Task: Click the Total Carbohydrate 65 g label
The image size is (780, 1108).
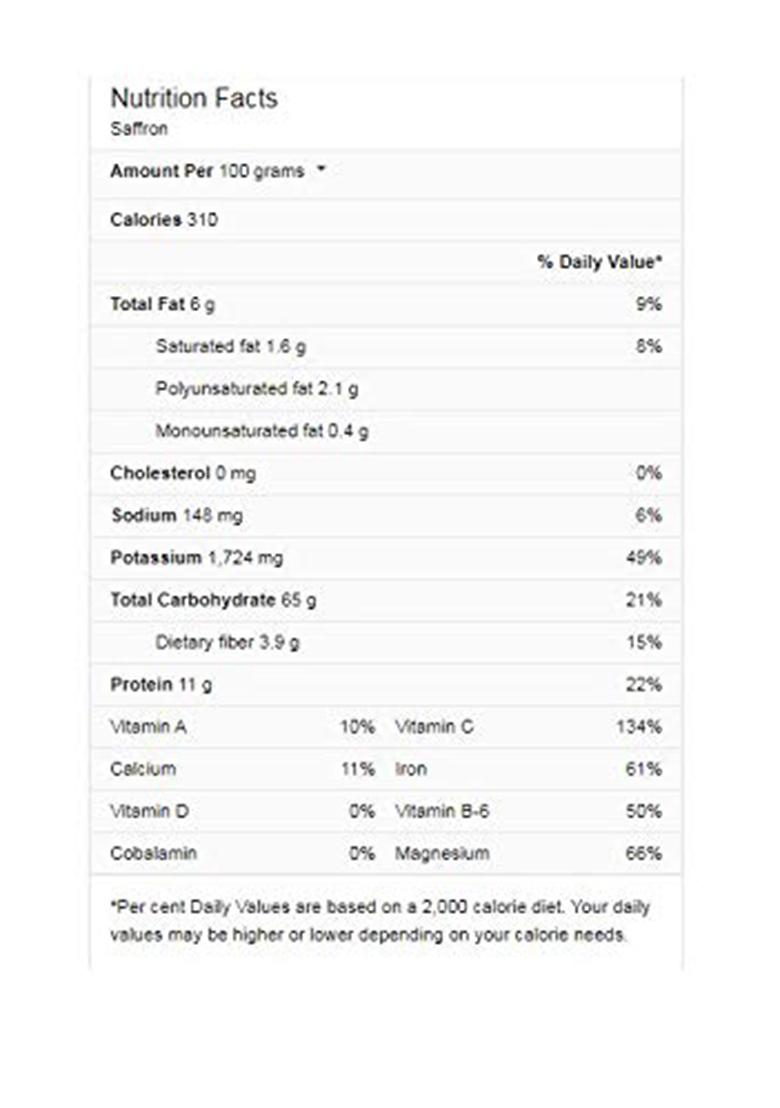Action: [x=213, y=600]
